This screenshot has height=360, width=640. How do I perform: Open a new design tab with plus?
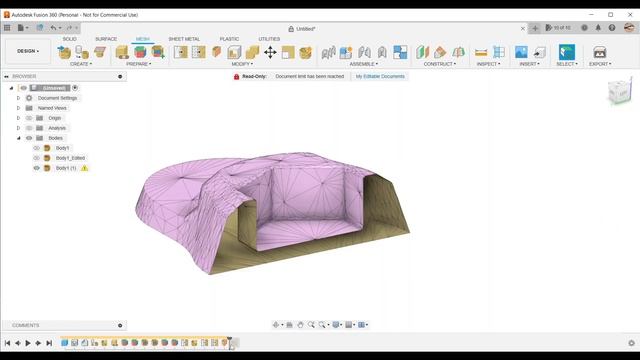(535, 28)
